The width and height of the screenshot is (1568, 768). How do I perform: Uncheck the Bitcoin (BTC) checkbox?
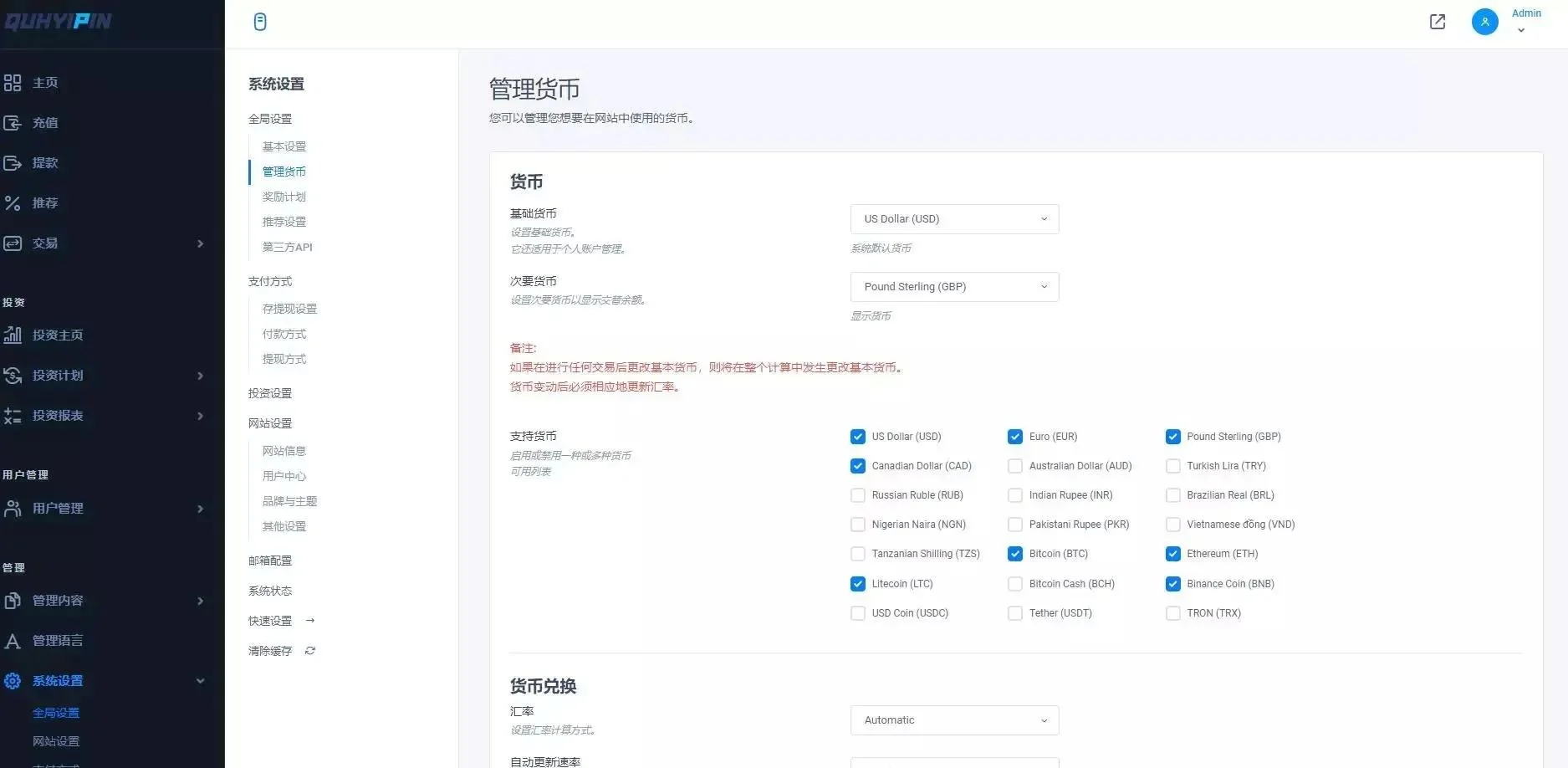pyautogui.click(x=1014, y=554)
